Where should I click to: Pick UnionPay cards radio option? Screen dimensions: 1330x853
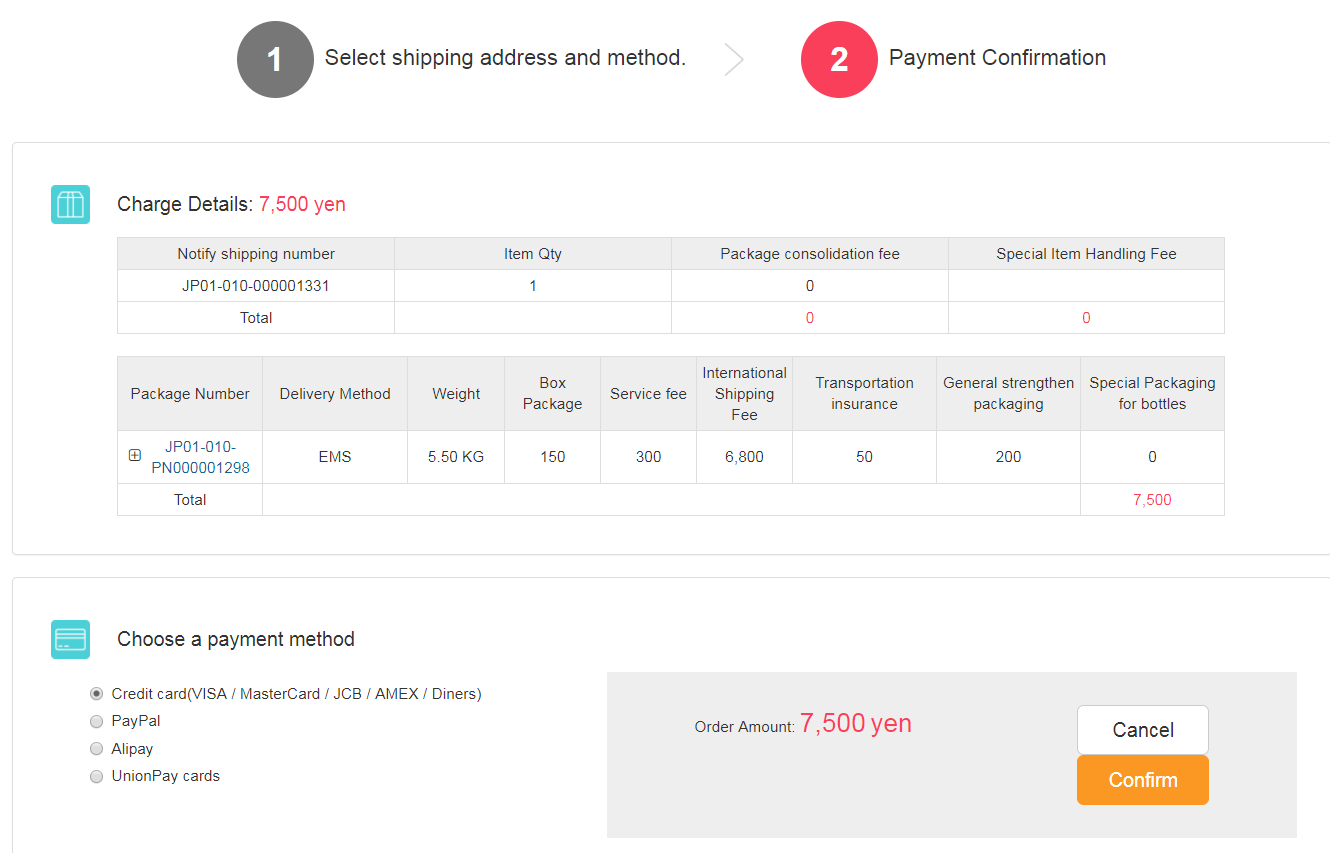coord(96,776)
